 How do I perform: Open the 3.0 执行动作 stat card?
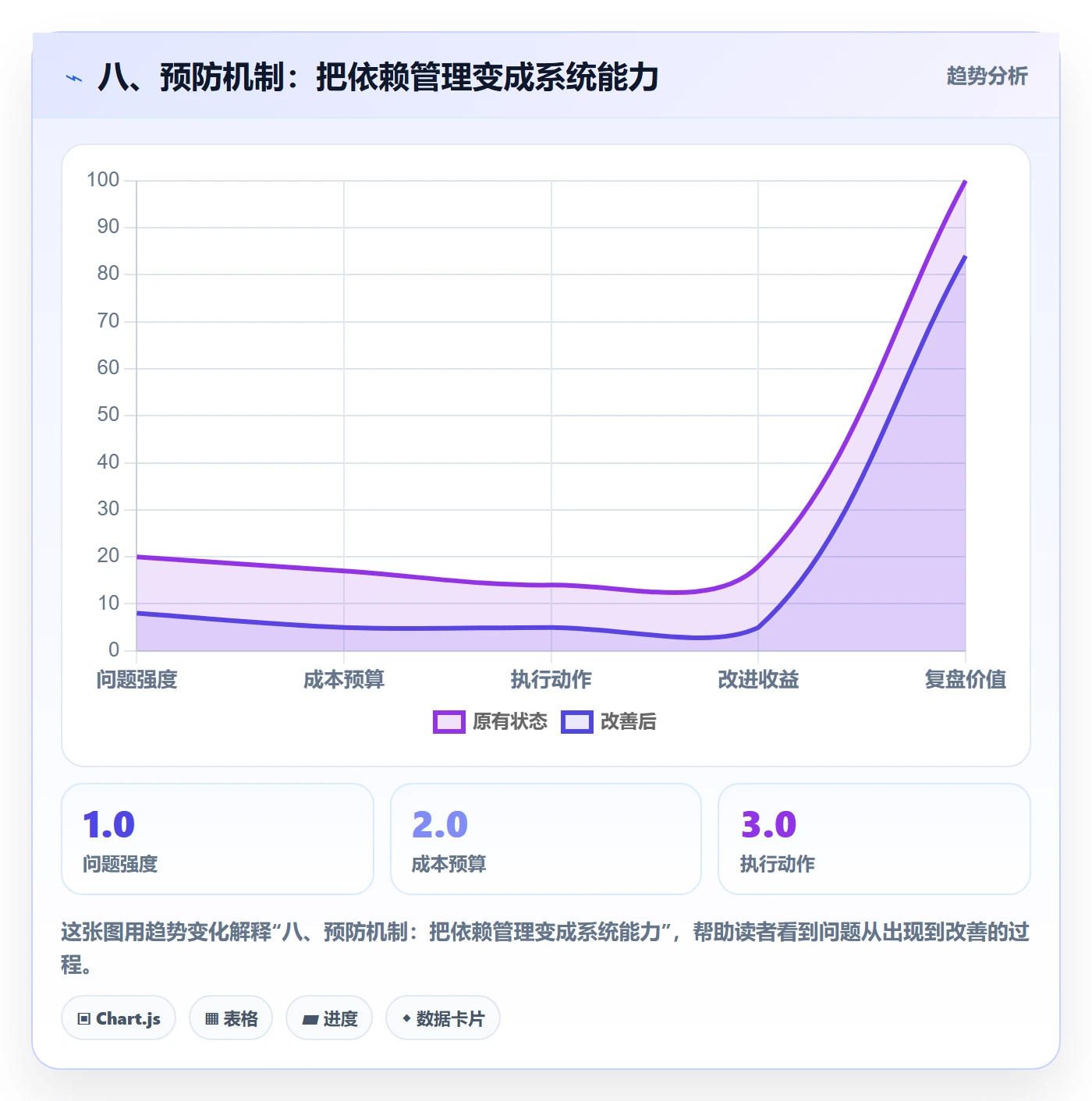(x=874, y=839)
